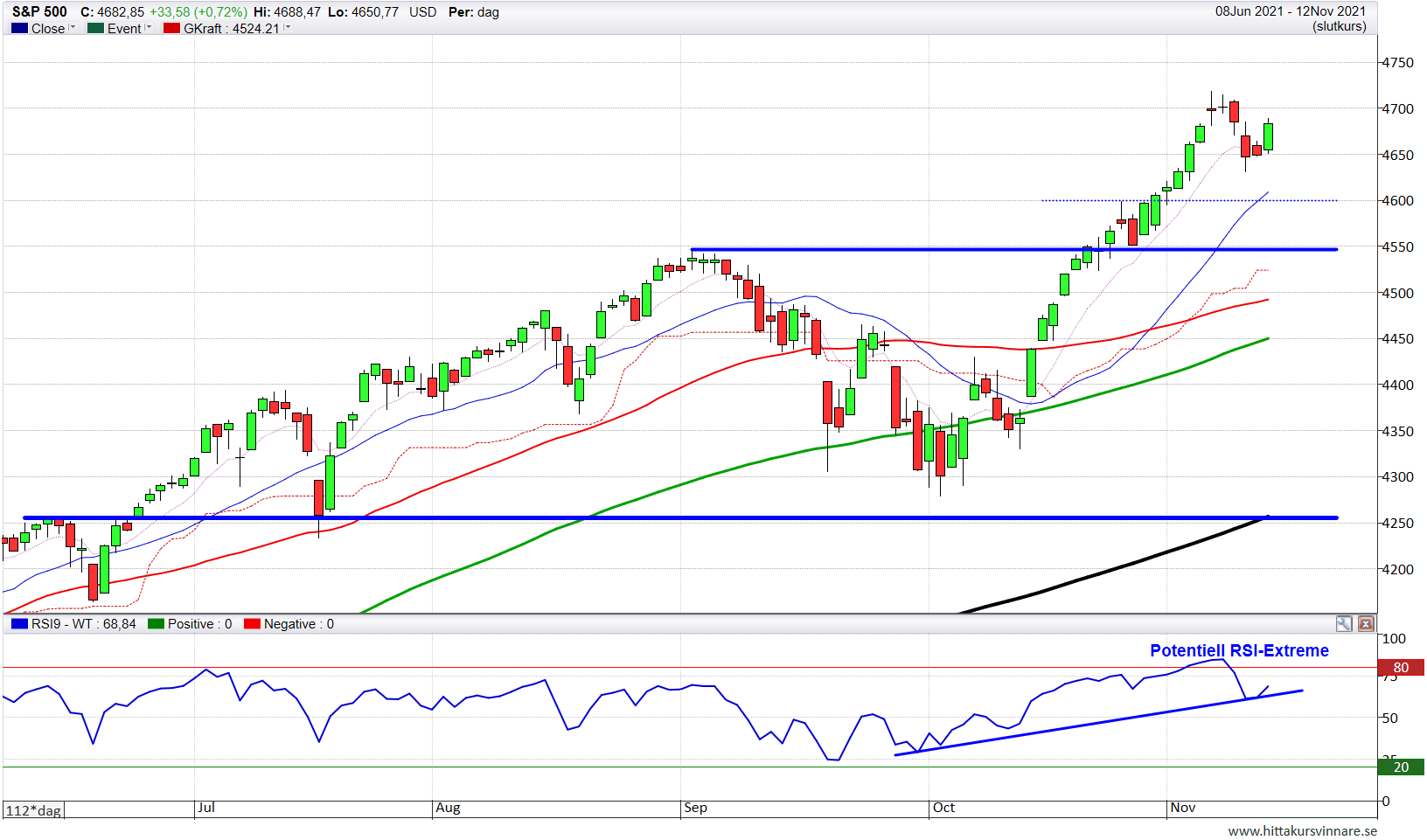Click the 4700 price axis label
1427x840 pixels.
pyautogui.click(x=1397, y=109)
